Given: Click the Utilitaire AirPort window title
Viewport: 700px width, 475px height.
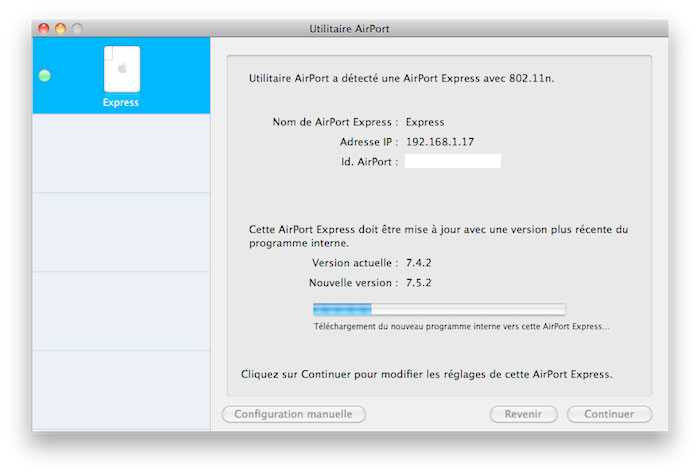Looking at the screenshot, I should (350, 29).
